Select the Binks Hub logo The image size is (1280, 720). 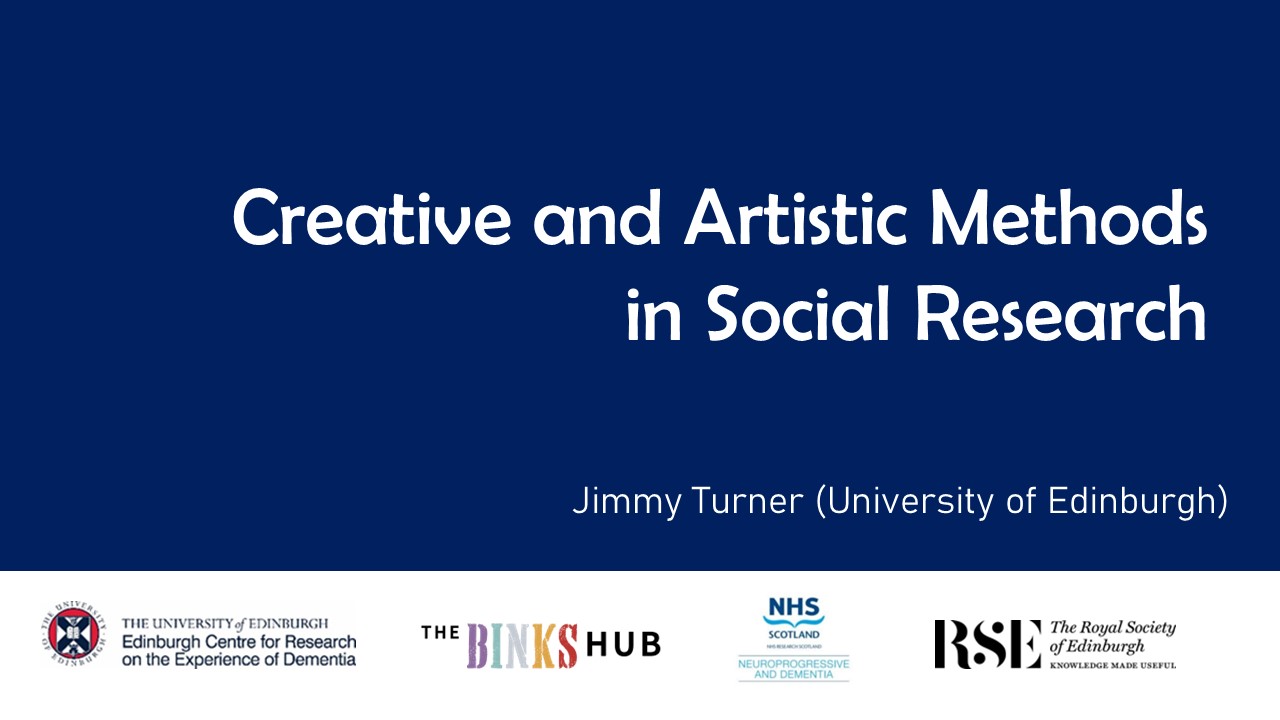point(540,640)
